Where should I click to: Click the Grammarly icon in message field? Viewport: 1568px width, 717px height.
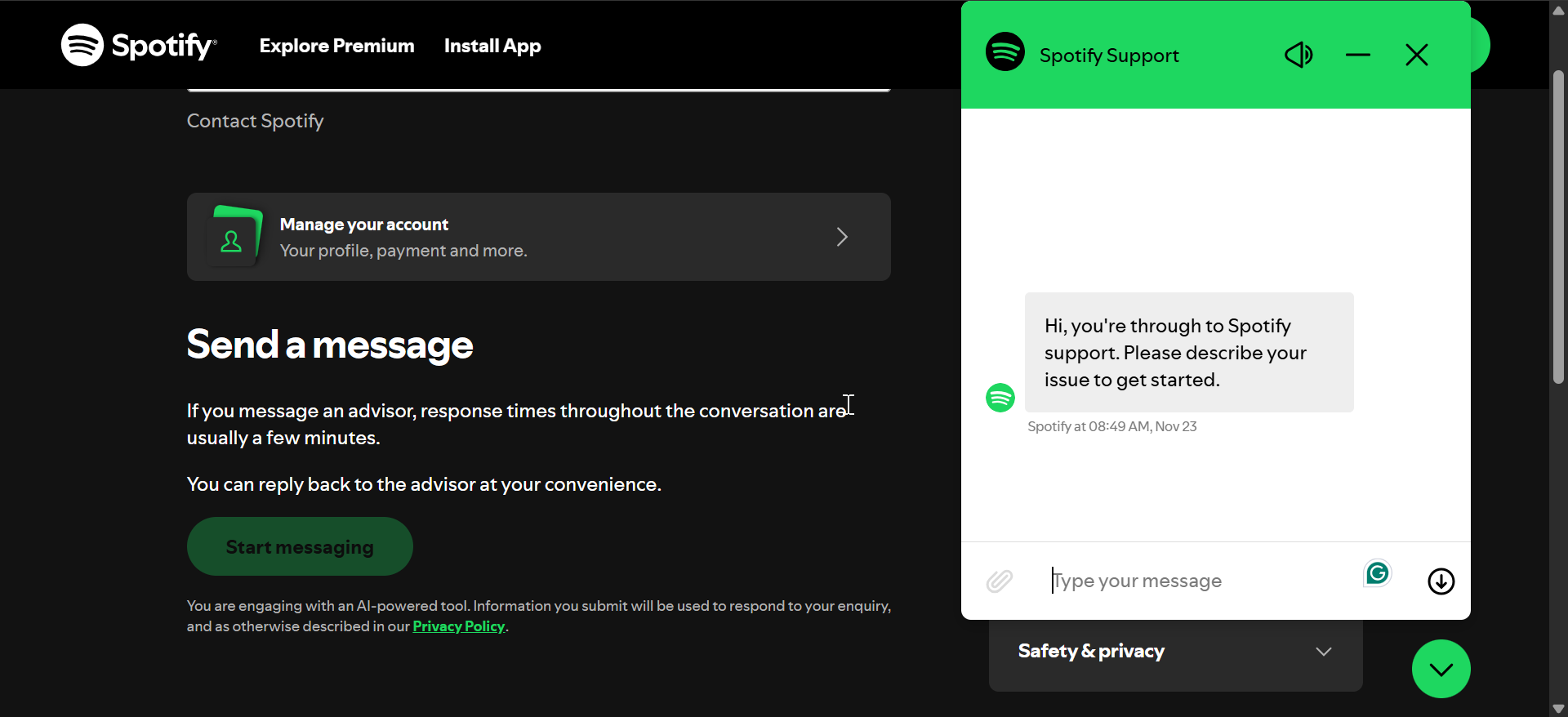click(1377, 573)
